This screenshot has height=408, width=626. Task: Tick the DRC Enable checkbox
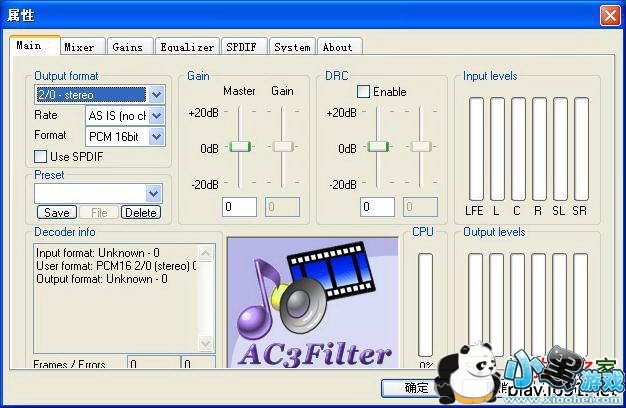363,91
